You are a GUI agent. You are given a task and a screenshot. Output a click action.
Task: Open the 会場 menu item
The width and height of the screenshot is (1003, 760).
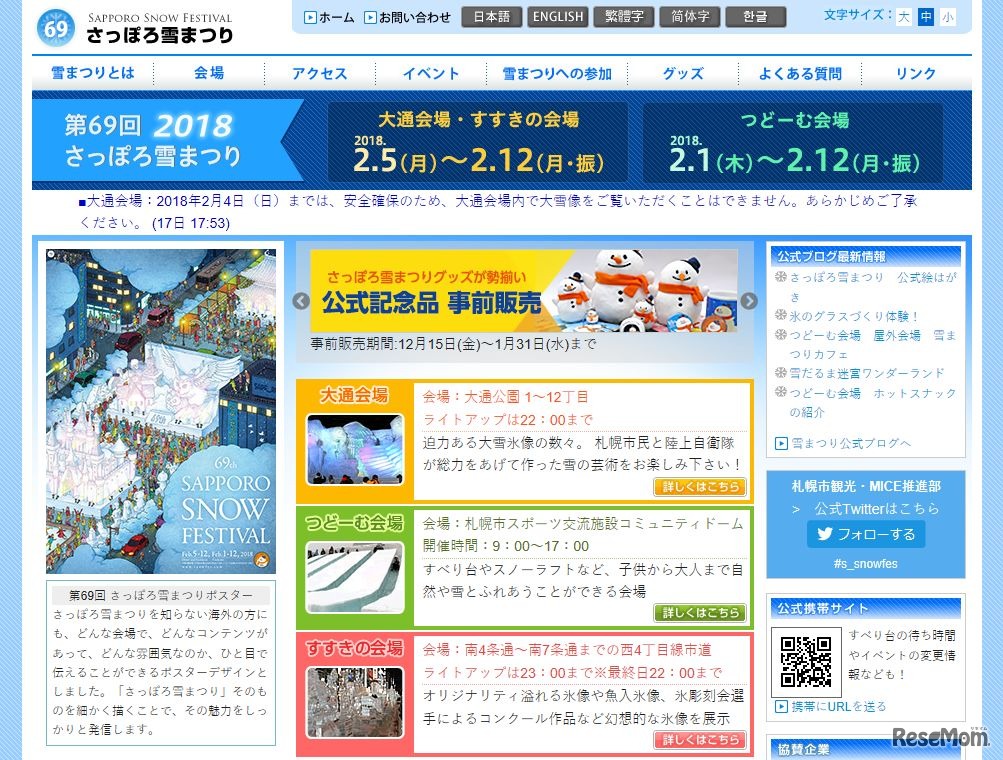click(x=209, y=73)
